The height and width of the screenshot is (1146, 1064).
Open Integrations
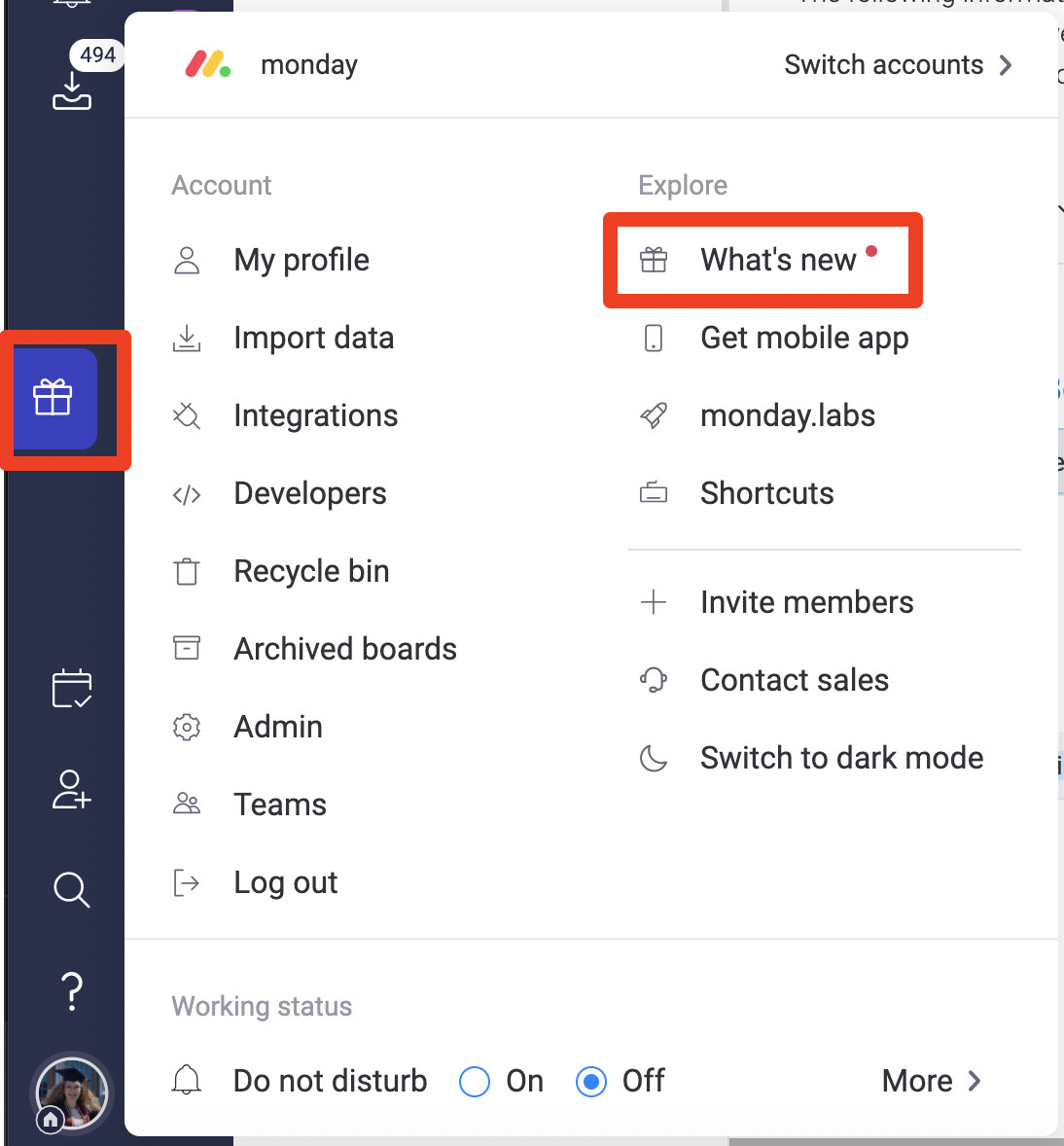[x=316, y=415]
